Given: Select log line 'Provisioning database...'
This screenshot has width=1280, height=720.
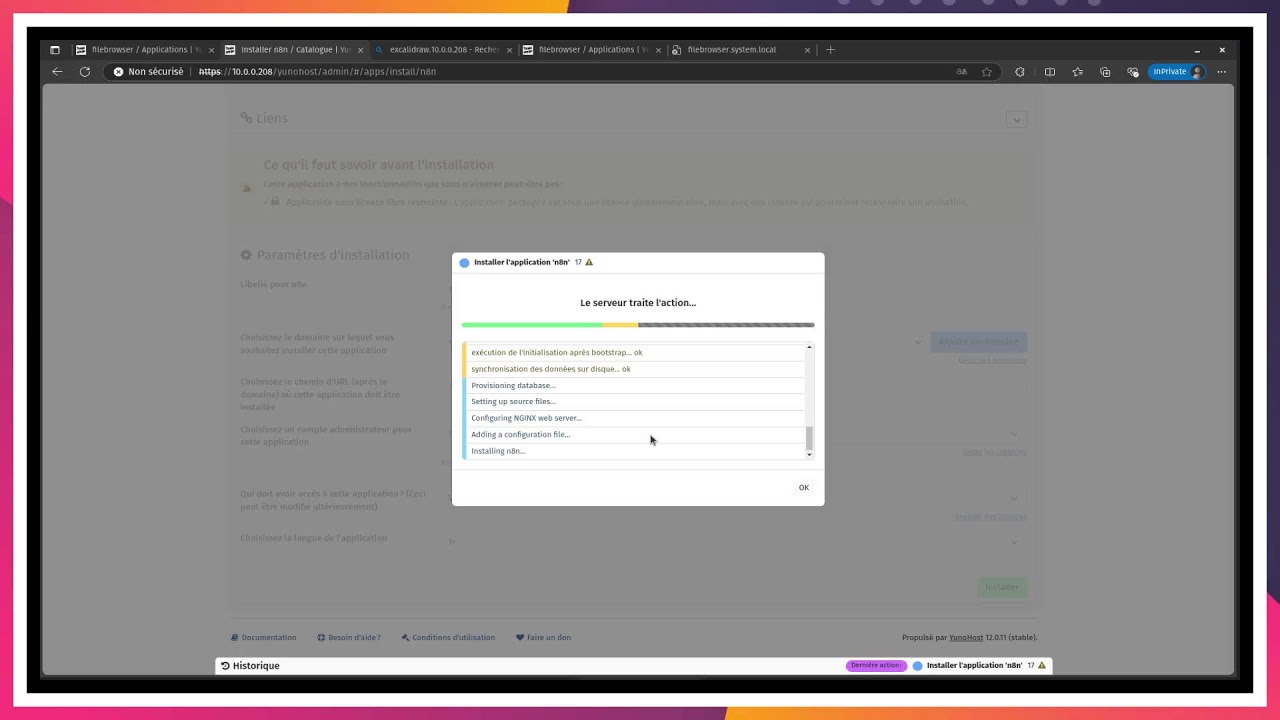Looking at the screenshot, I should coord(634,385).
